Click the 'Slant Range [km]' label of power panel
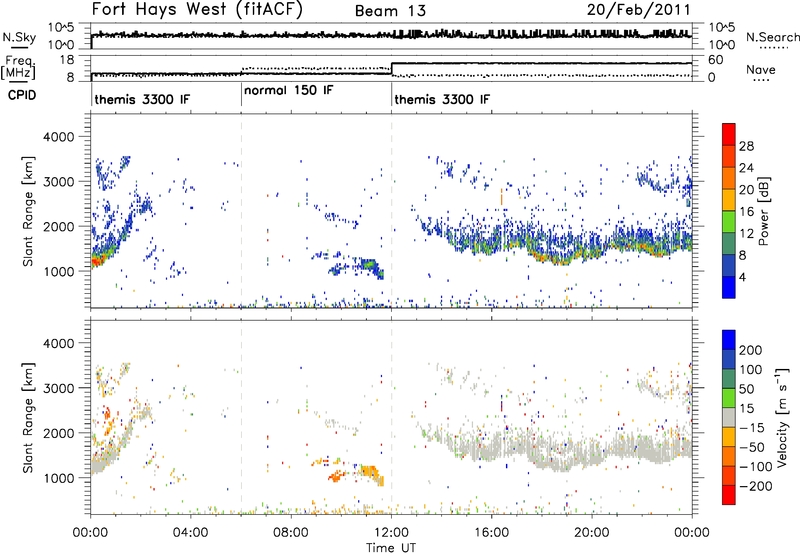 29,211
